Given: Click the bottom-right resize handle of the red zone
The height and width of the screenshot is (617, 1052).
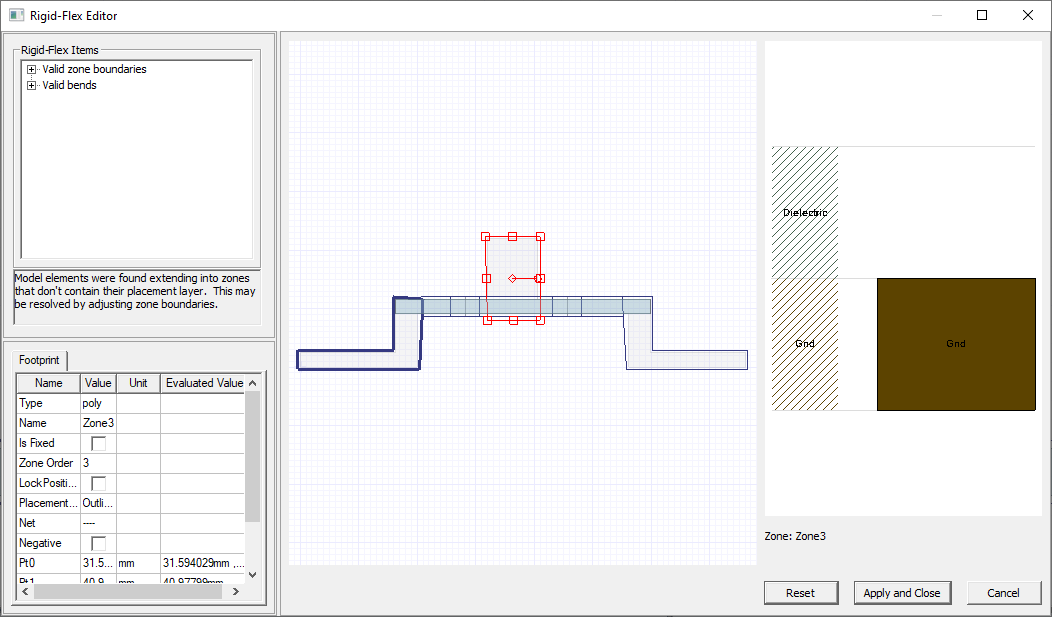Looking at the screenshot, I should point(541,320).
